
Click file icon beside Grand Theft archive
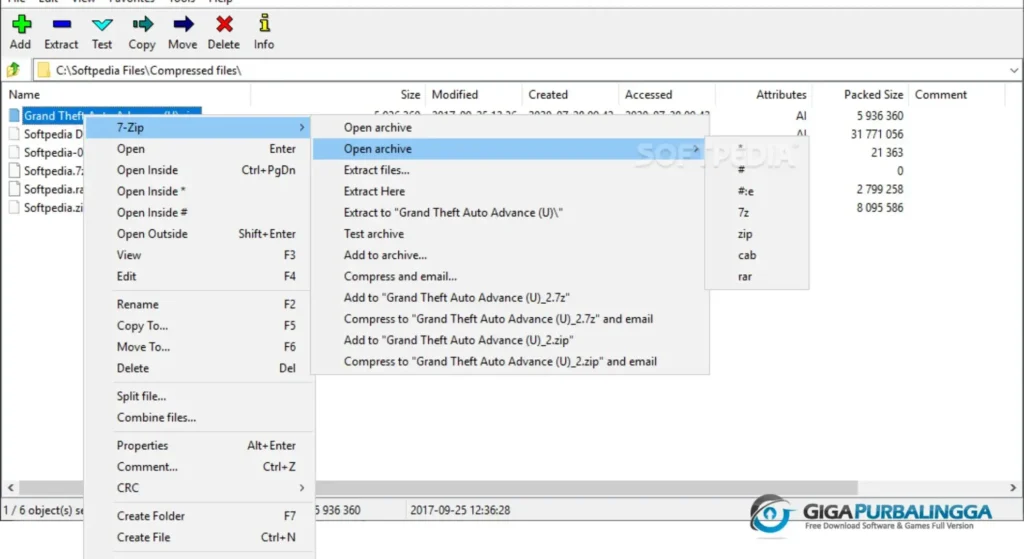(x=14, y=116)
